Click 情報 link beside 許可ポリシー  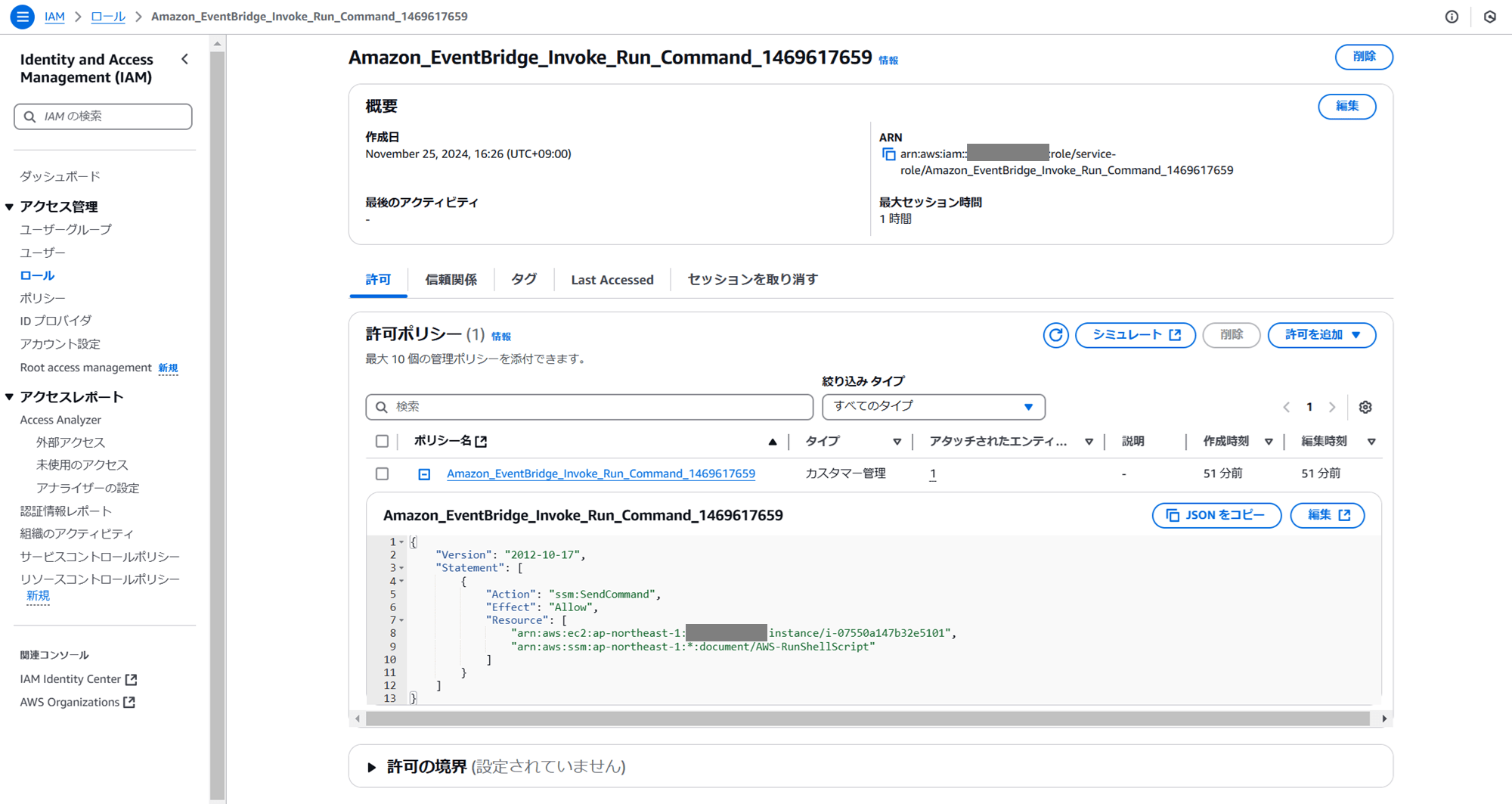pos(501,337)
